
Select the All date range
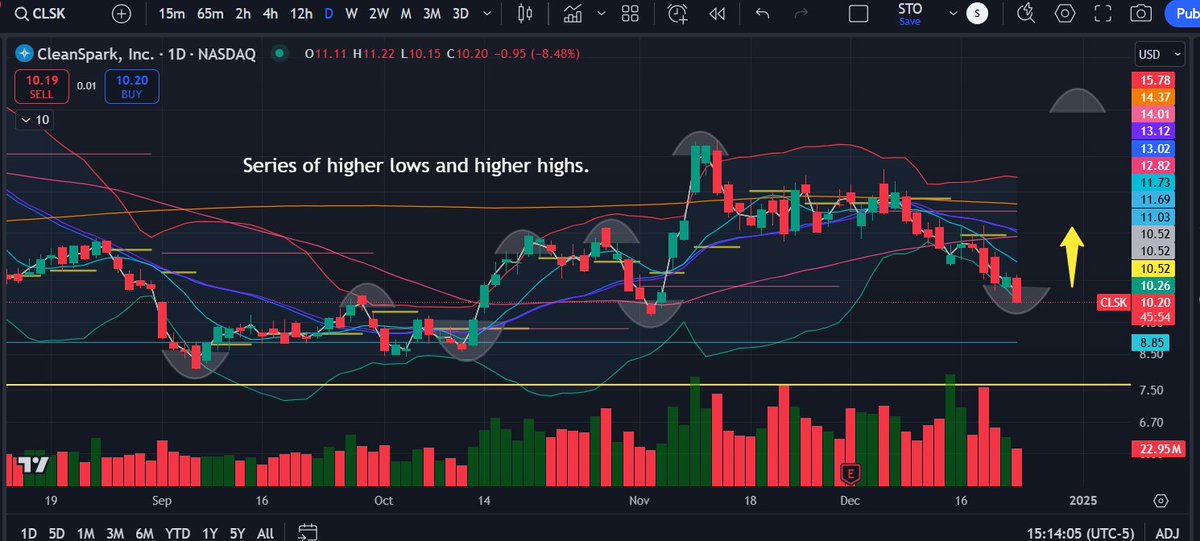pyautogui.click(x=265, y=533)
